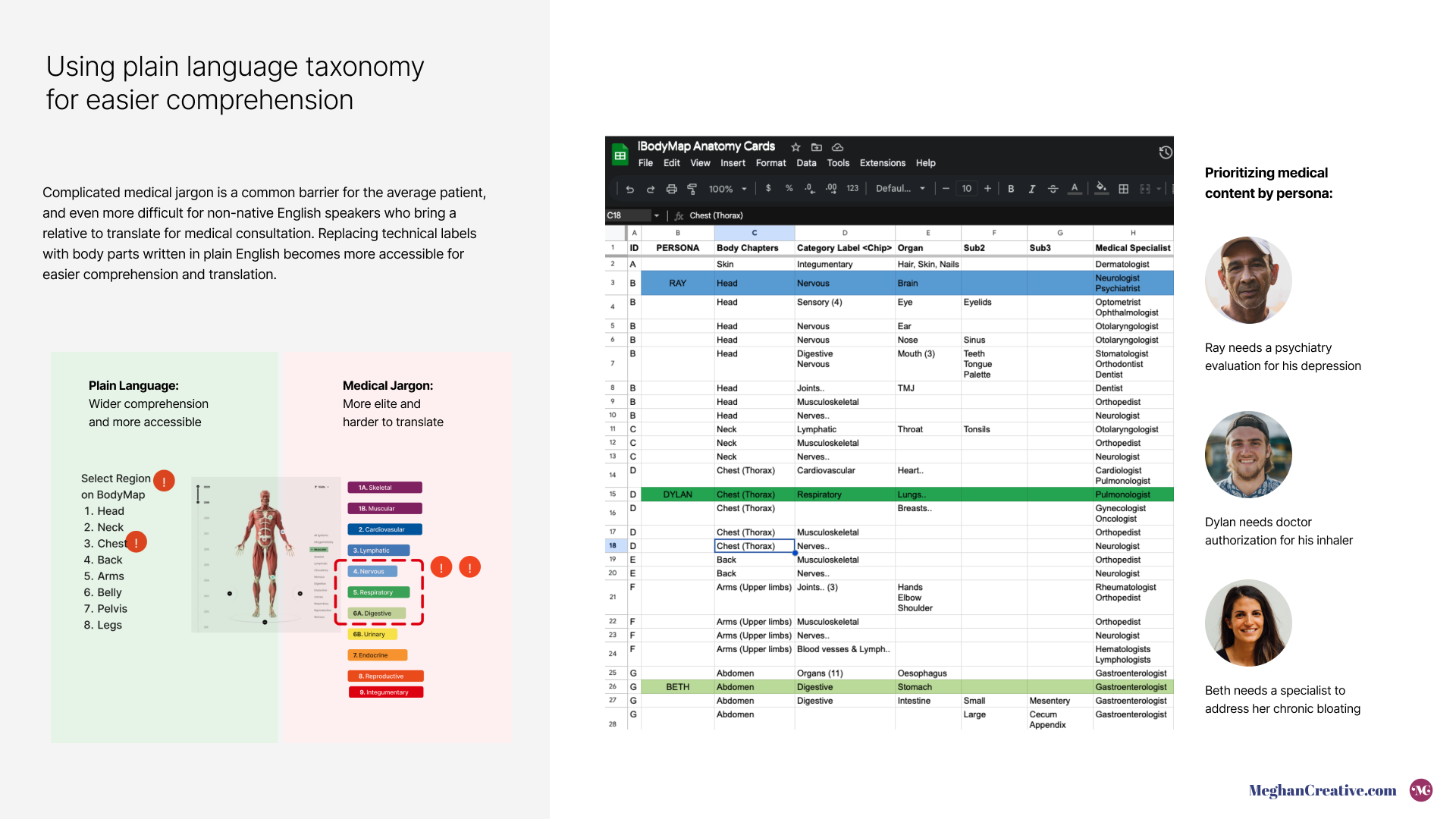Open the Default font dropdown
Viewport: 1456px width, 819px height.
coord(900,189)
